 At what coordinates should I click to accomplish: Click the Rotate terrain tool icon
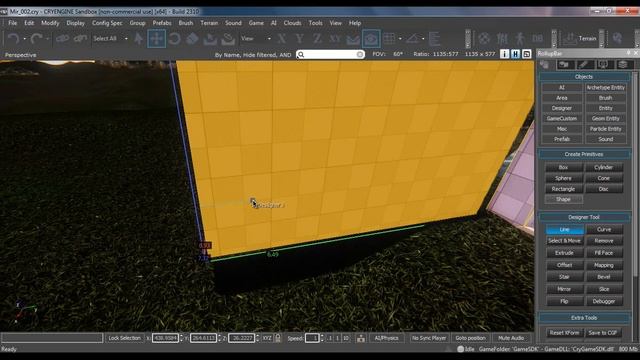tap(228, 39)
